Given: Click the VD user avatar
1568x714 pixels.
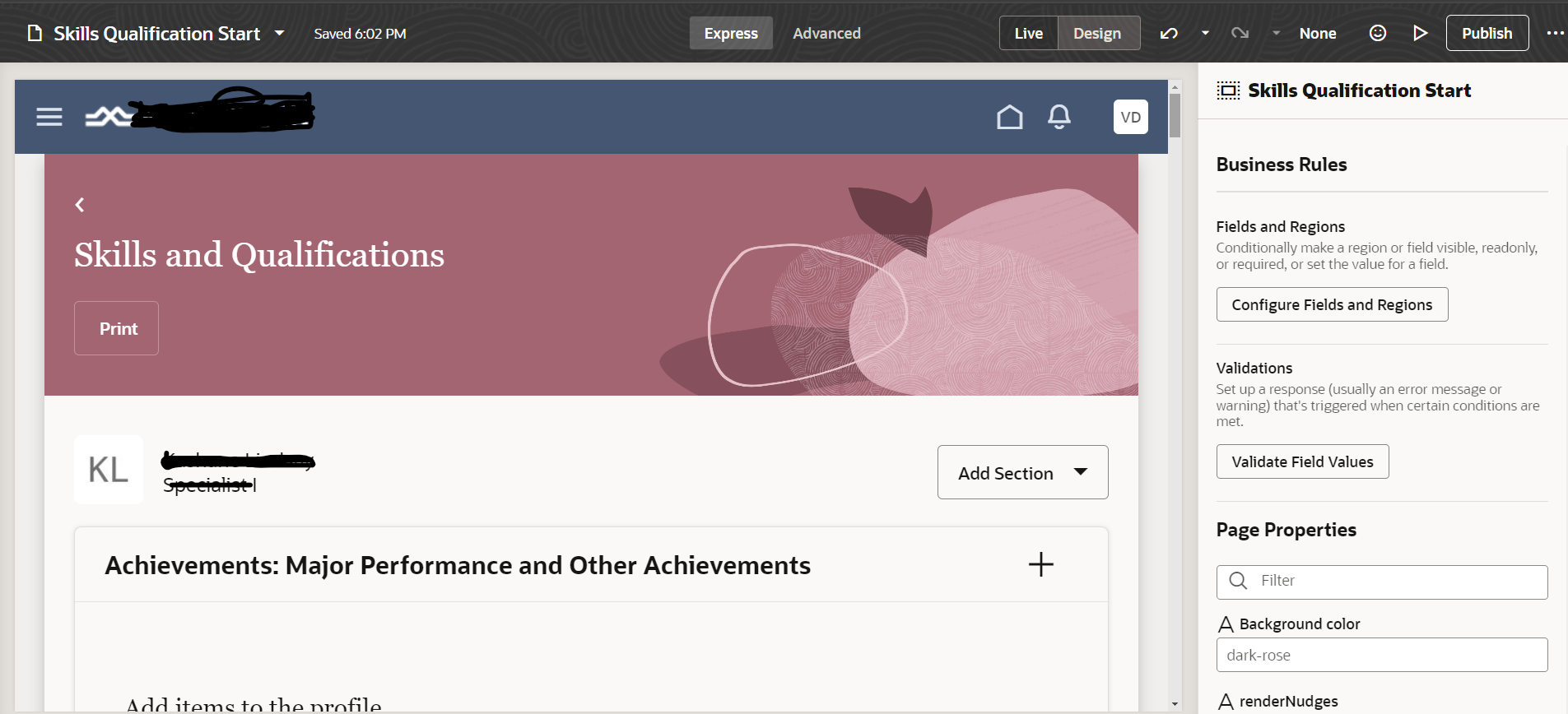Looking at the screenshot, I should pos(1131,117).
